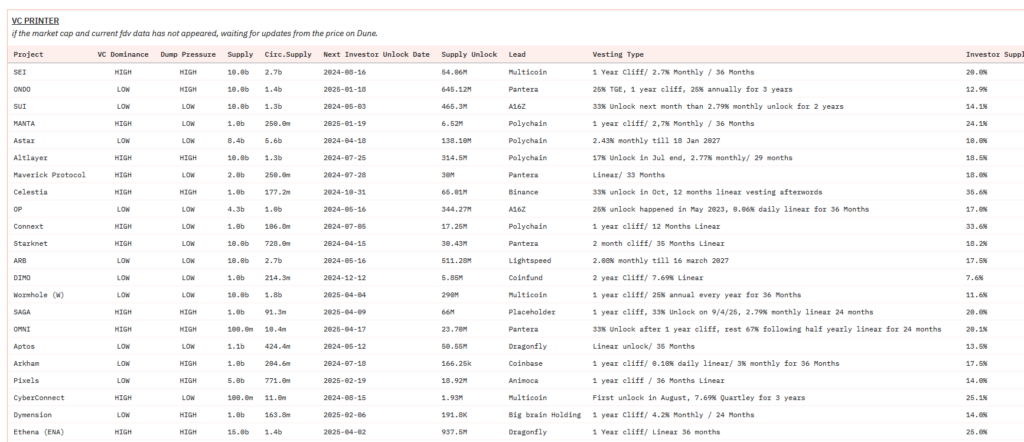Click unlock date 2024-05-03 in SUI row
This screenshot has width=1024, height=442.
point(345,106)
